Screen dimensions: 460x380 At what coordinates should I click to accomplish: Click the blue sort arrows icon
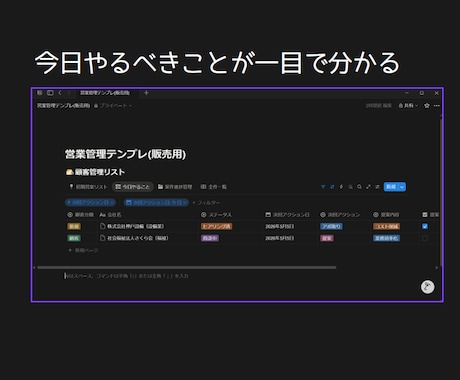pyautogui.click(x=332, y=187)
